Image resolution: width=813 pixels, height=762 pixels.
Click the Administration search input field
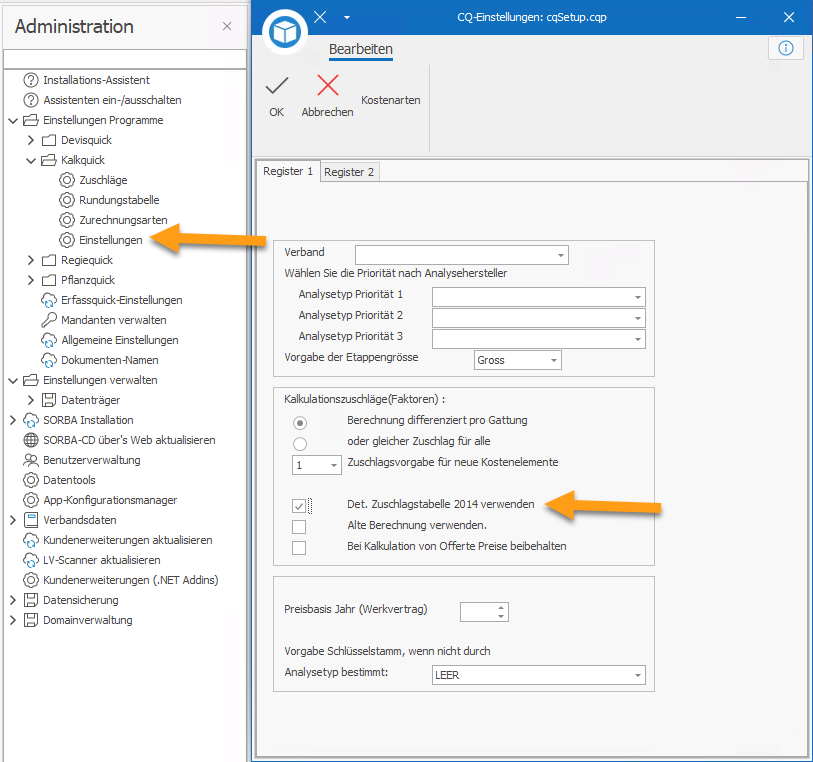[124, 59]
